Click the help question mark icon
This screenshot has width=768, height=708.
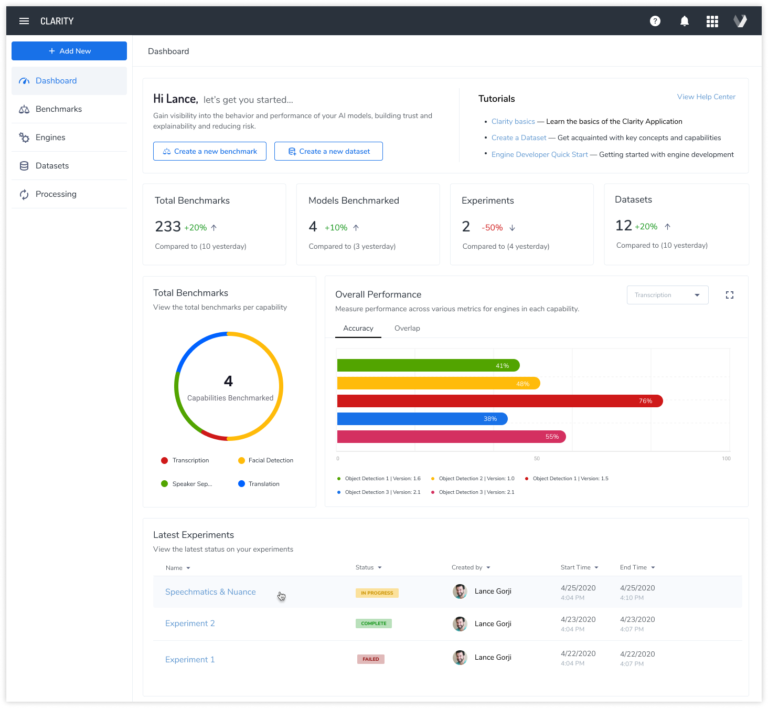click(x=655, y=21)
